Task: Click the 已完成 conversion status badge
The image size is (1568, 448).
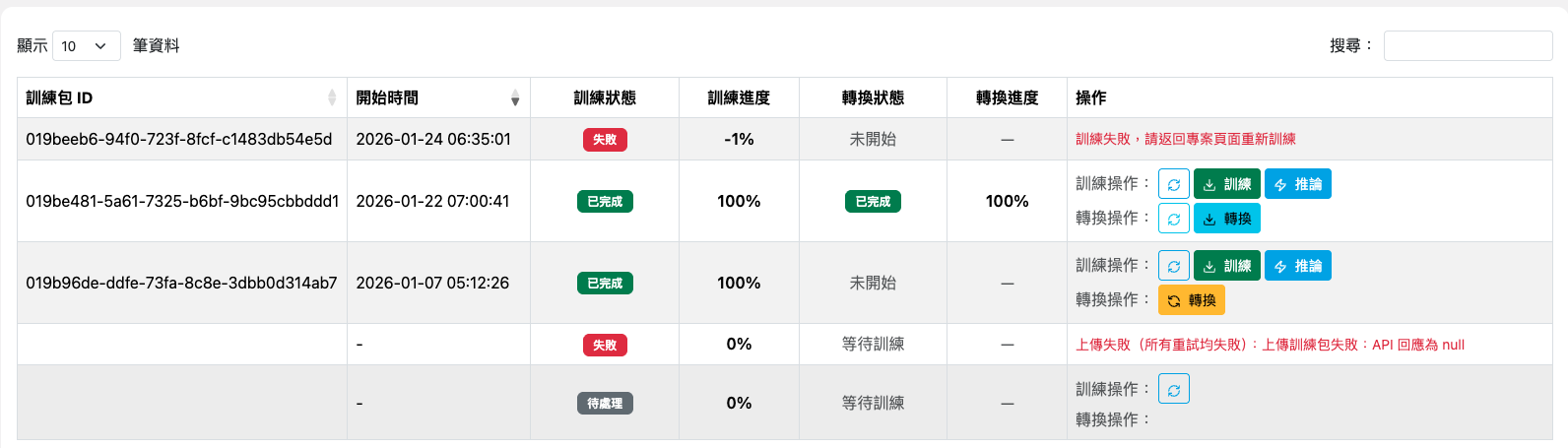Action: point(873,202)
